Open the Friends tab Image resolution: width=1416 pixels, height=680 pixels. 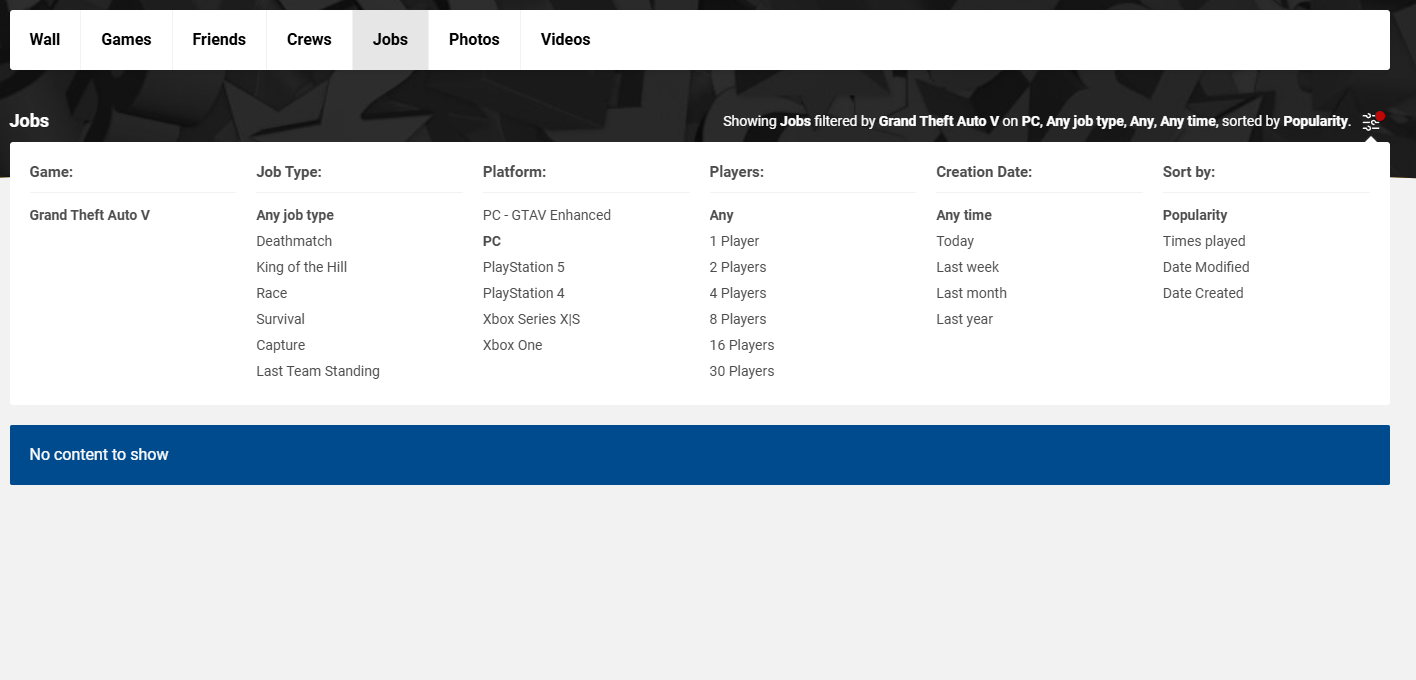tap(219, 40)
